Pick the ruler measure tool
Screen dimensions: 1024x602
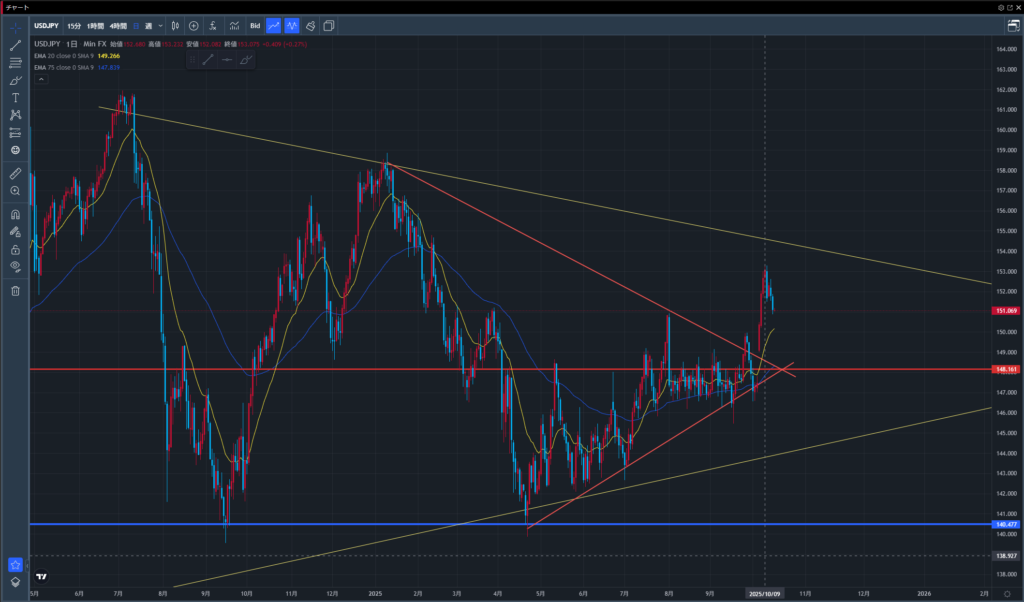point(15,173)
